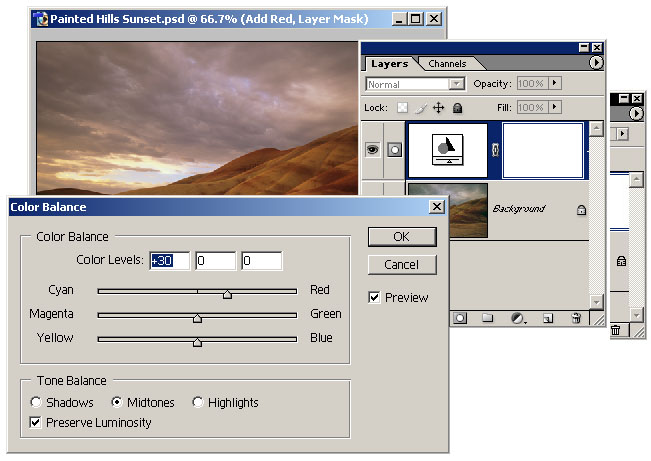Click the layer link chain icon
Viewport: 651px width, 461px height.
495,150
